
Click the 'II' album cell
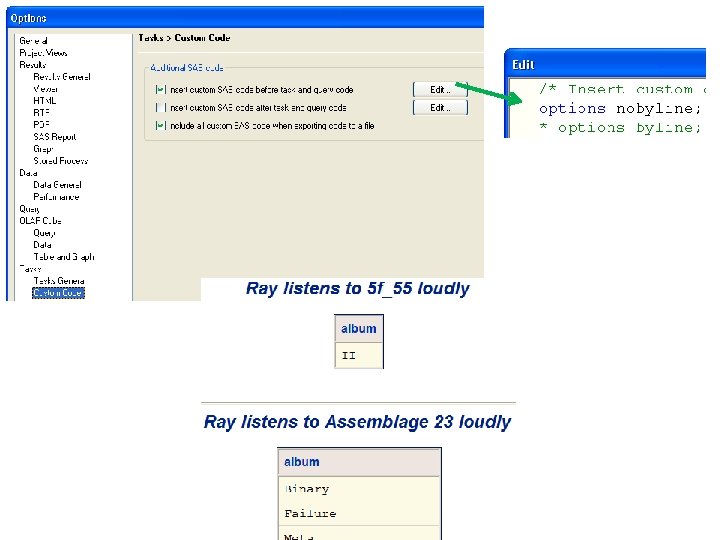click(x=359, y=355)
